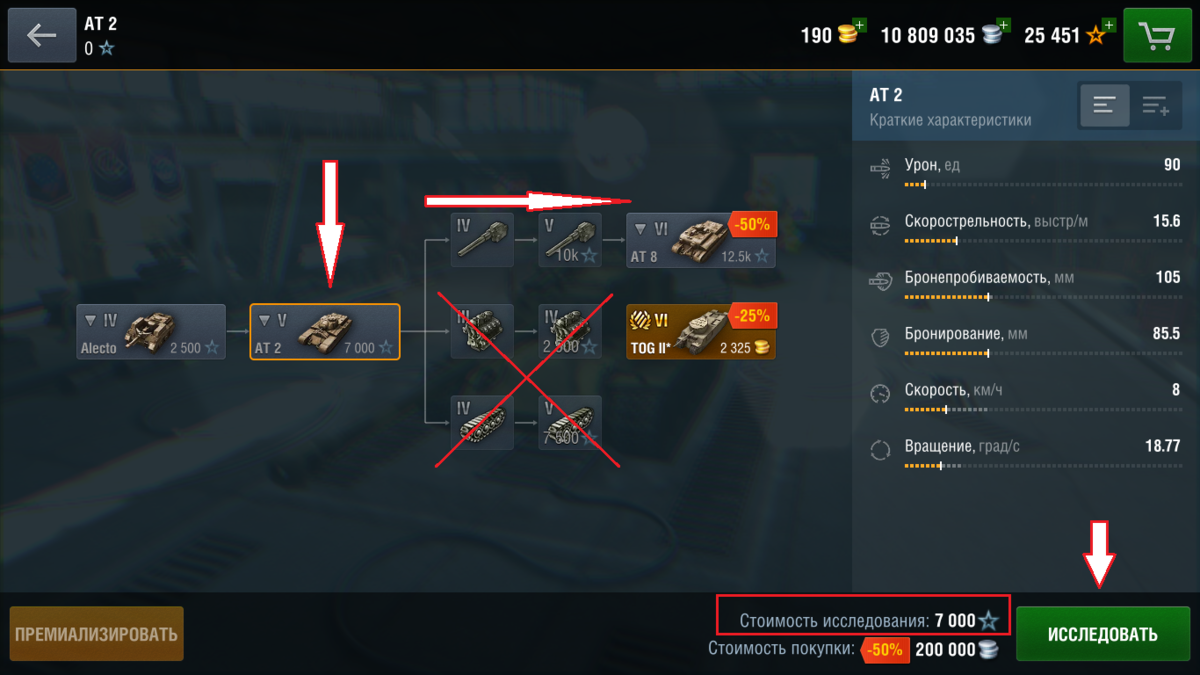The height and width of the screenshot is (675, 1200).
Task: Open TOG II* premium tank card
Action: 701,331
